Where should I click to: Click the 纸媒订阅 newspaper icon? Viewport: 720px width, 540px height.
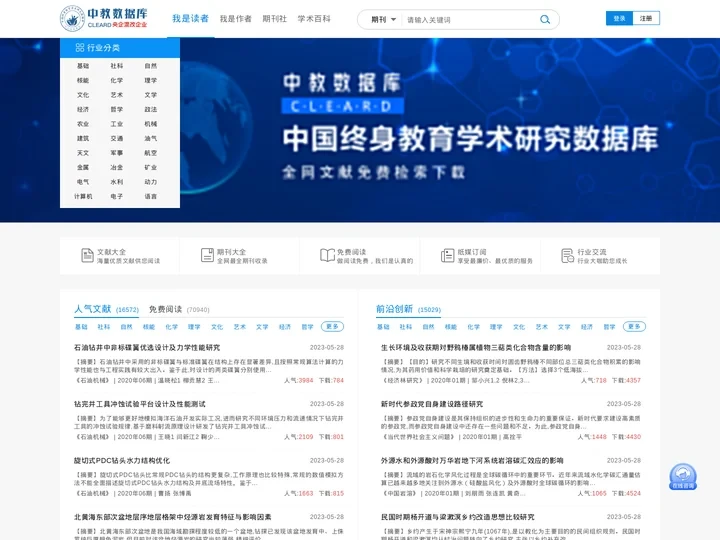tap(448, 255)
